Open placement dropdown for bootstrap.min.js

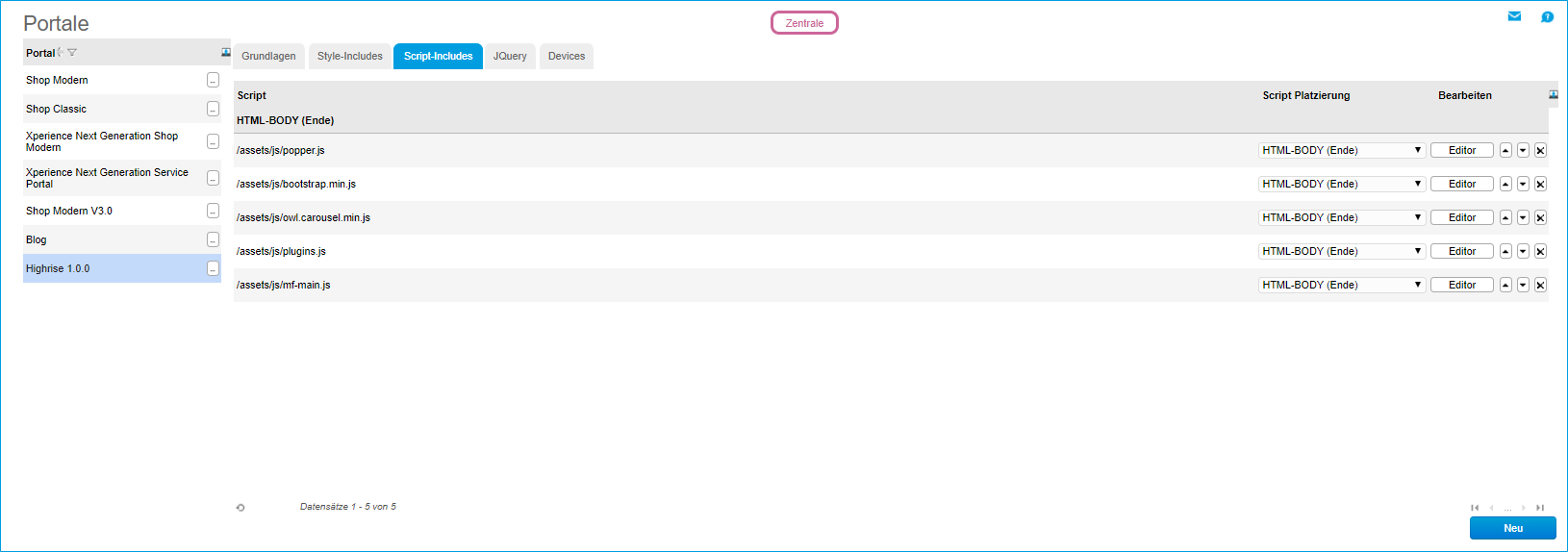pyautogui.click(x=1342, y=184)
